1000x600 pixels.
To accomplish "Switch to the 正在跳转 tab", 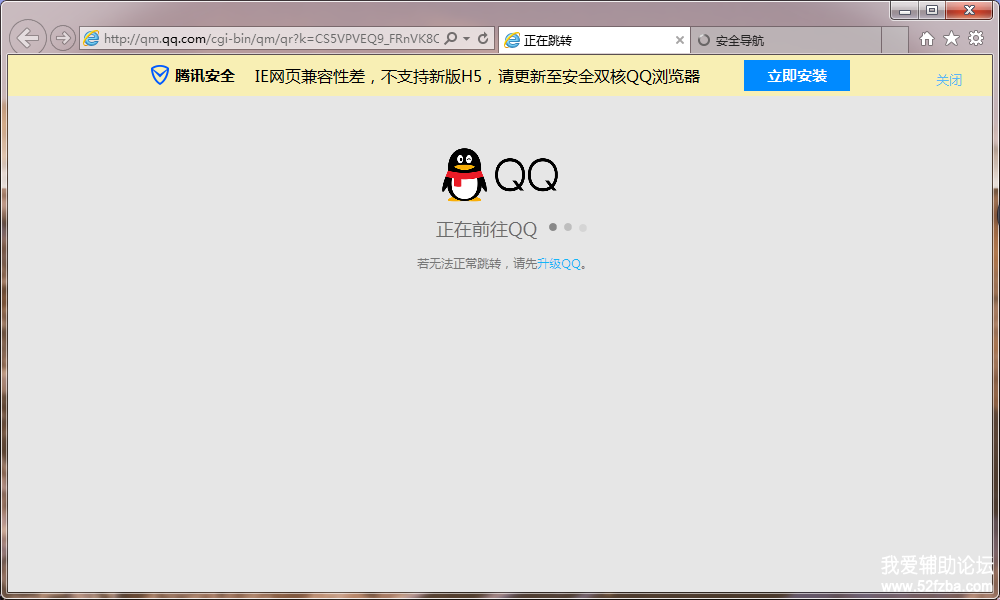I will [594, 40].
